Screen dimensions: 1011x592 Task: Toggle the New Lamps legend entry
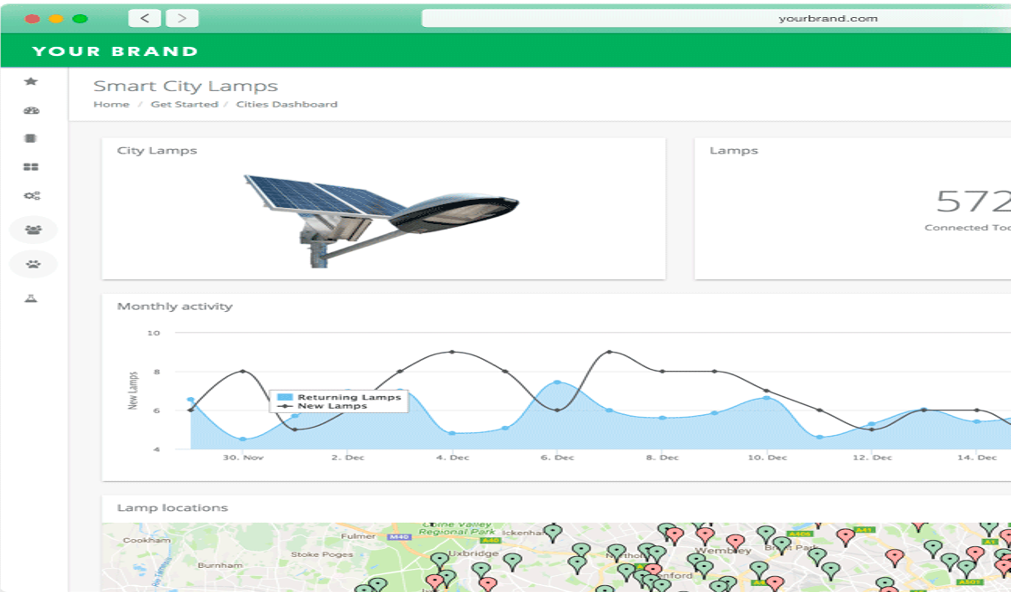pos(322,406)
